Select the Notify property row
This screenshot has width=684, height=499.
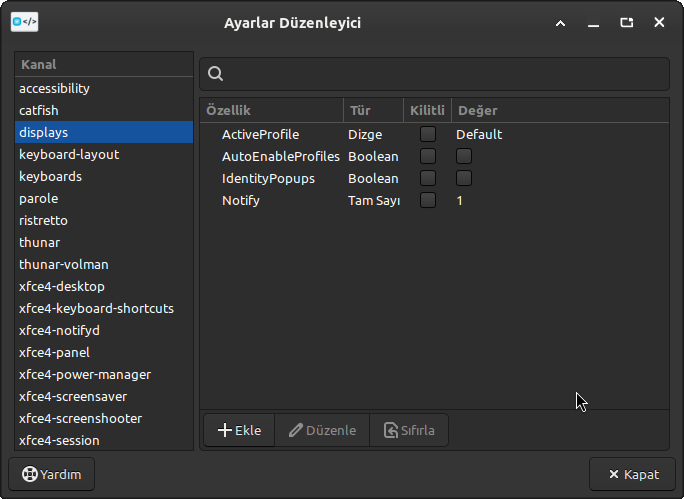pos(241,200)
